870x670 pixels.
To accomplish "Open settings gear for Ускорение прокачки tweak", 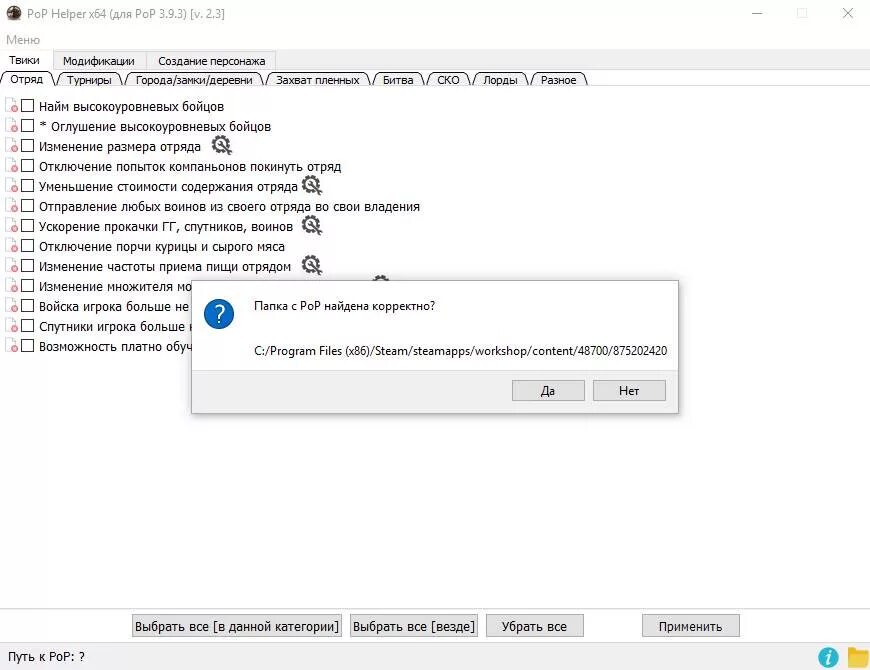I will click(x=311, y=225).
